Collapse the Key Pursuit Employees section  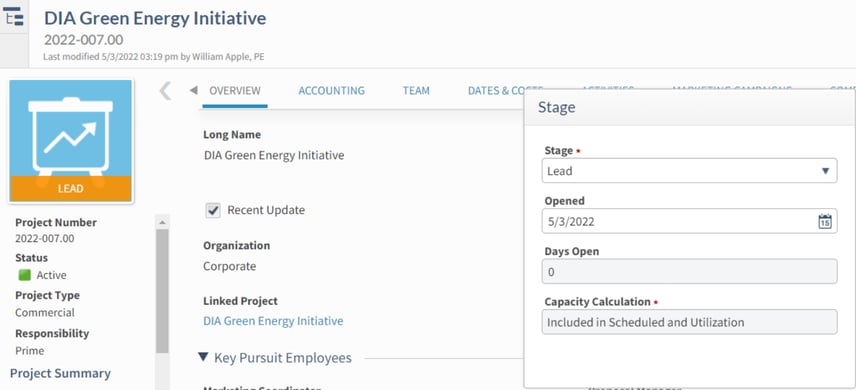coord(203,357)
